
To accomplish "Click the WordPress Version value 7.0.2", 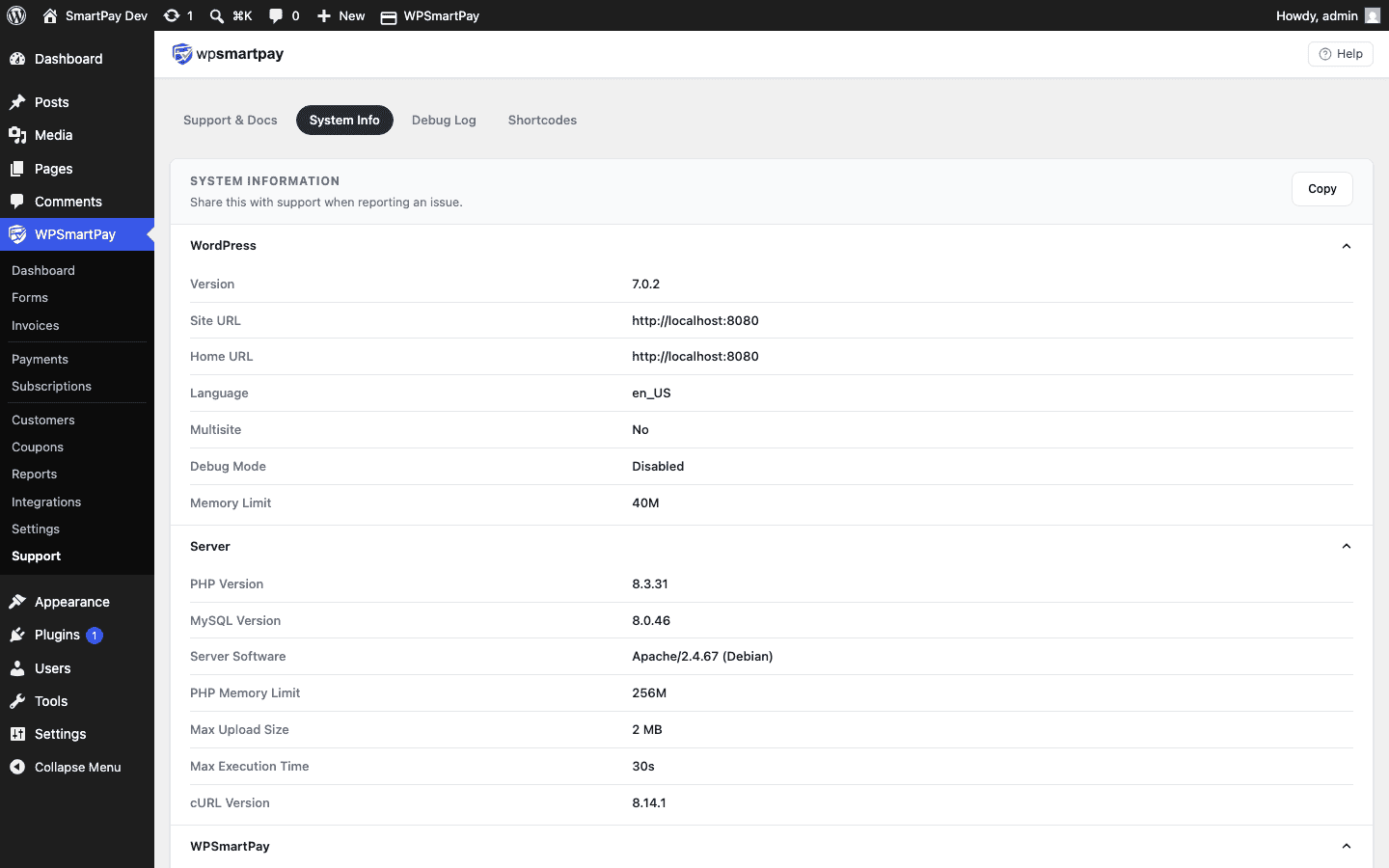I will tap(646, 284).
